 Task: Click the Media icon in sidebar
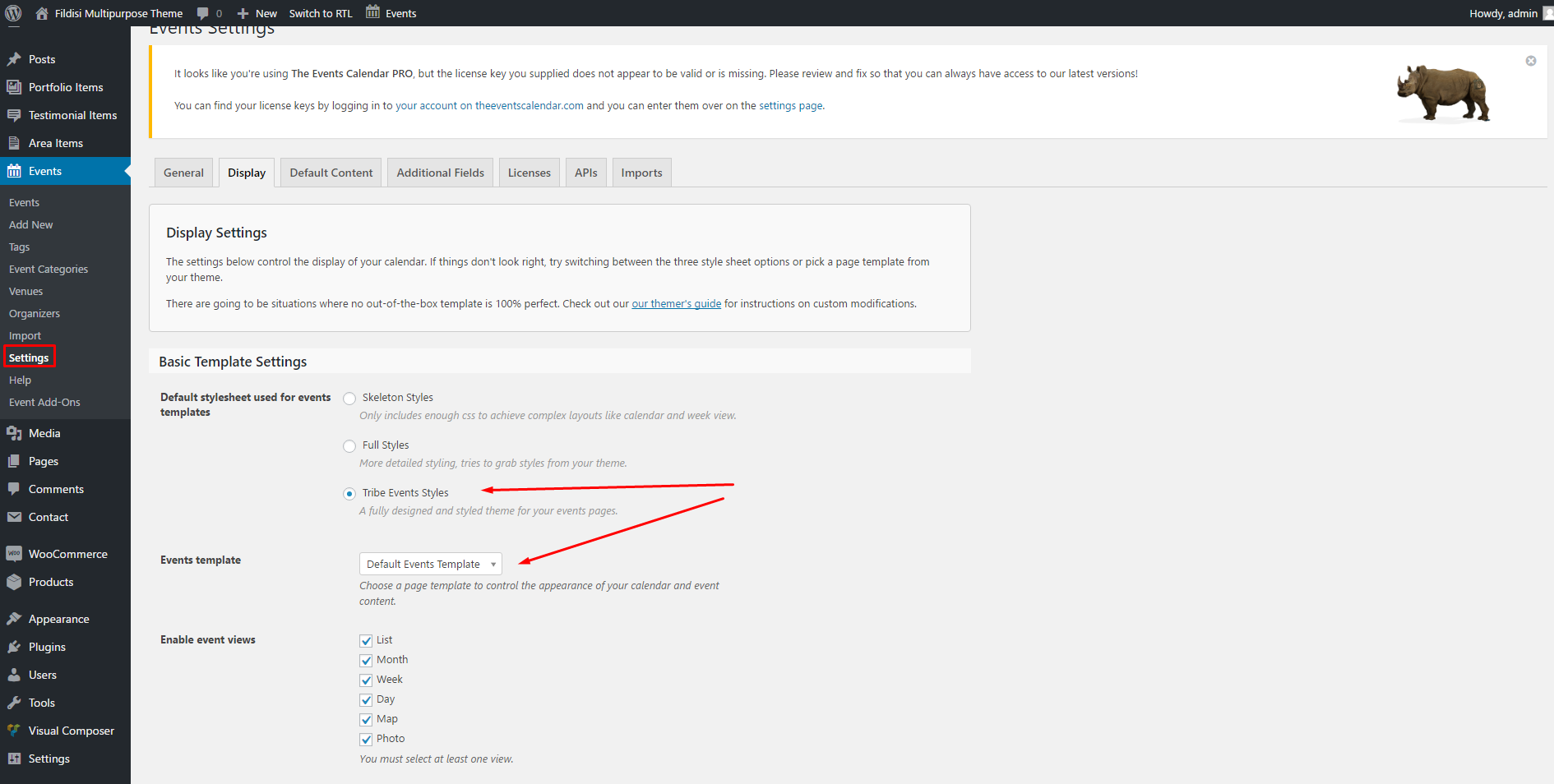click(x=14, y=433)
